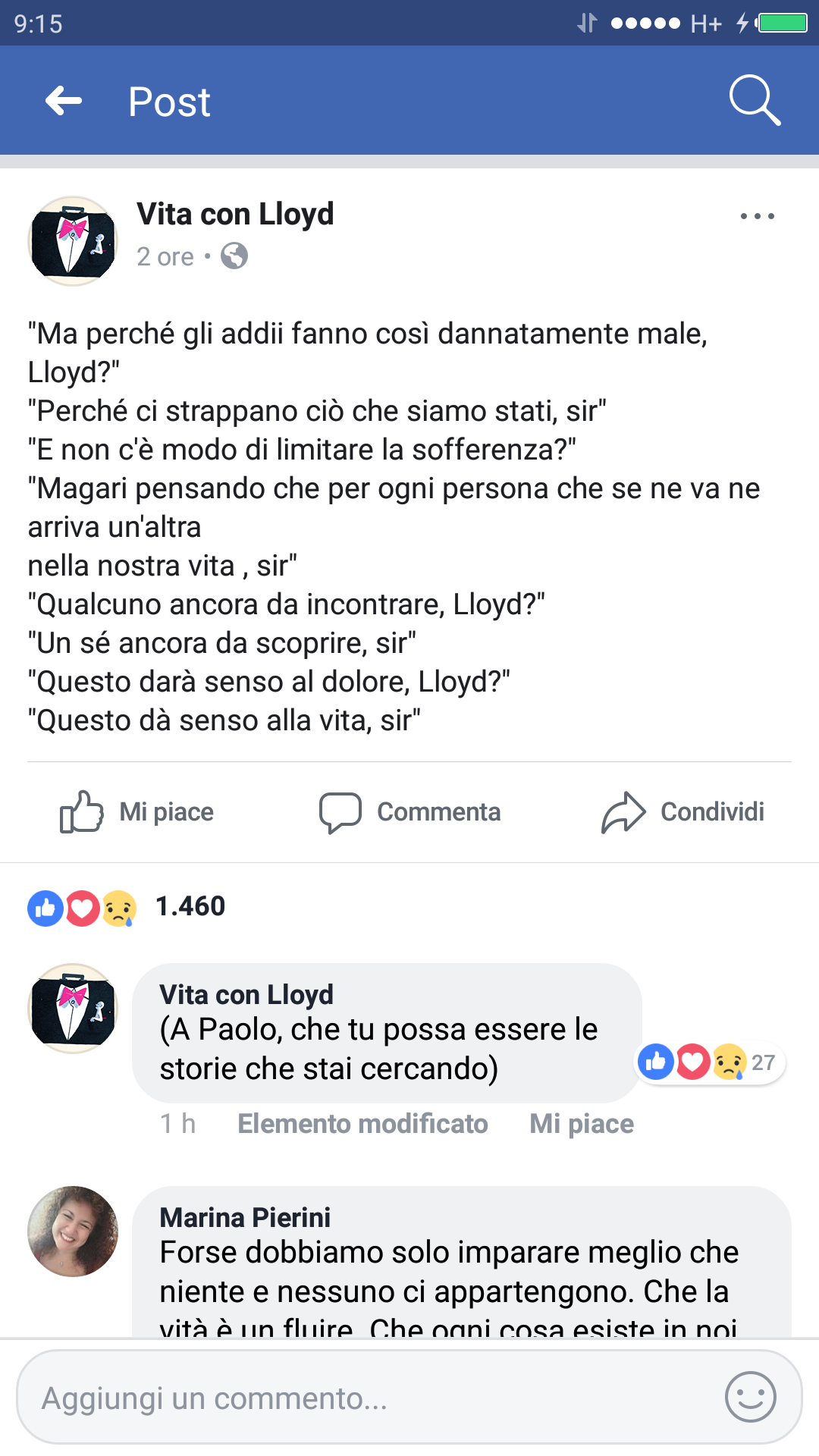Viewport: 819px width, 1456px height.
Task: Tap Marina Pierini's name
Action: click(245, 1218)
